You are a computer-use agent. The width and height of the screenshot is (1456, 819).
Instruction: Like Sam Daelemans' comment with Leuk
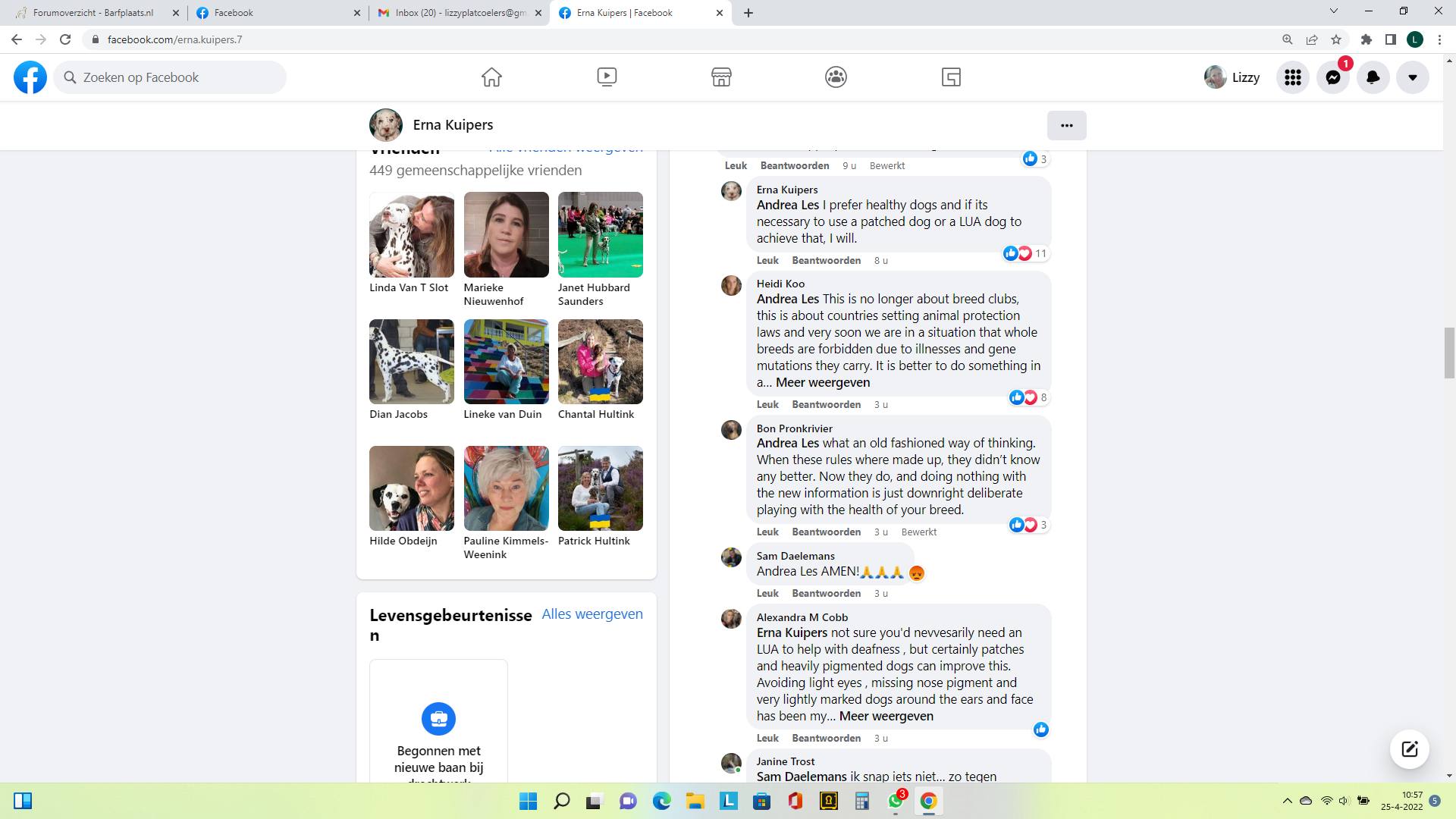(767, 594)
